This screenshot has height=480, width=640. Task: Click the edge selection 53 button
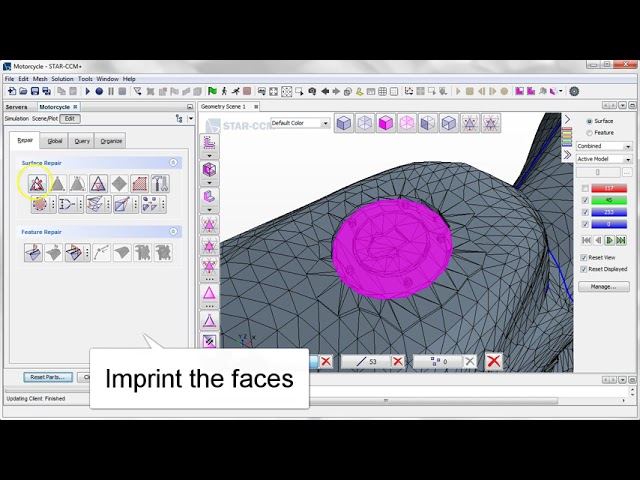pos(365,362)
